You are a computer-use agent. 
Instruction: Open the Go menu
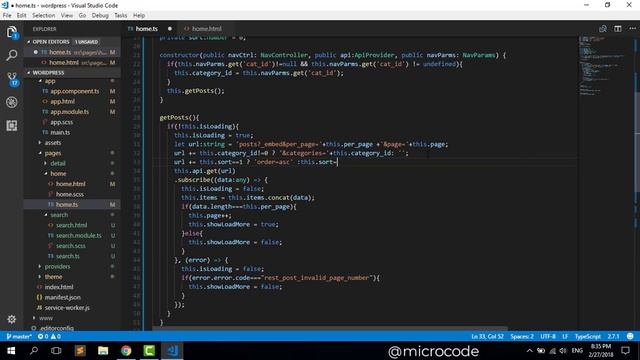coord(82,15)
